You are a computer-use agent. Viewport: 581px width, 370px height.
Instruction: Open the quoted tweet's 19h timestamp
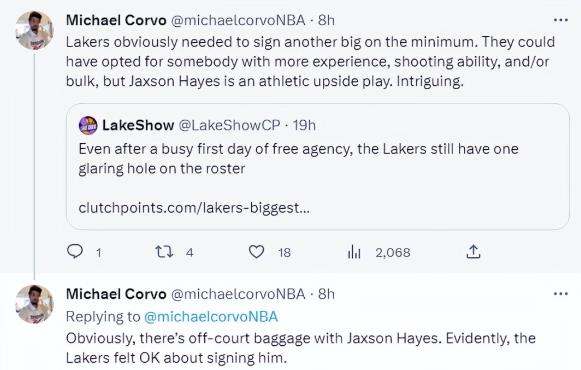(x=304, y=125)
